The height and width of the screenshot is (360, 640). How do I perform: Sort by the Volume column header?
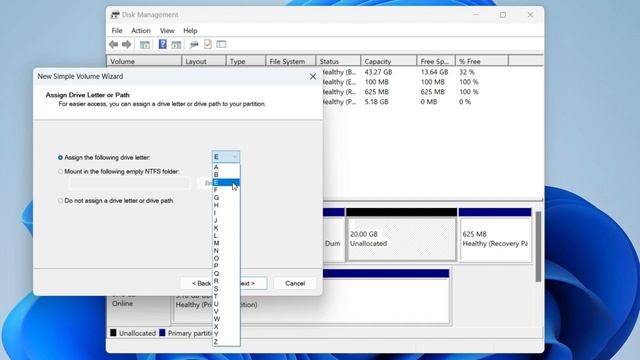pyautogui.click(x=144, y=61)
